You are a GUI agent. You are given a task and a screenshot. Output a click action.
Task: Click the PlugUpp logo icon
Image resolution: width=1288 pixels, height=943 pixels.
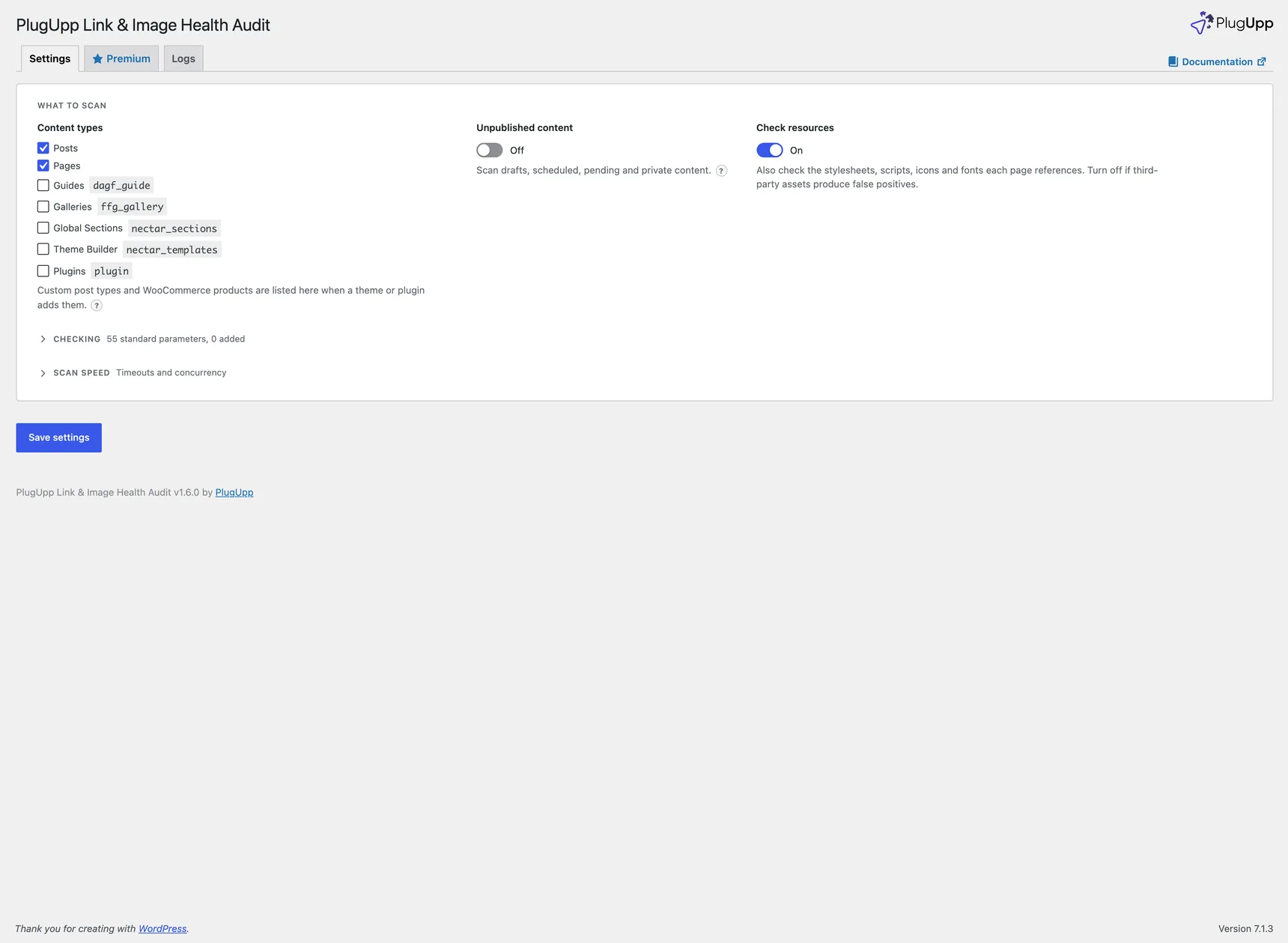pyautogui.click(x=1201, y=23)
